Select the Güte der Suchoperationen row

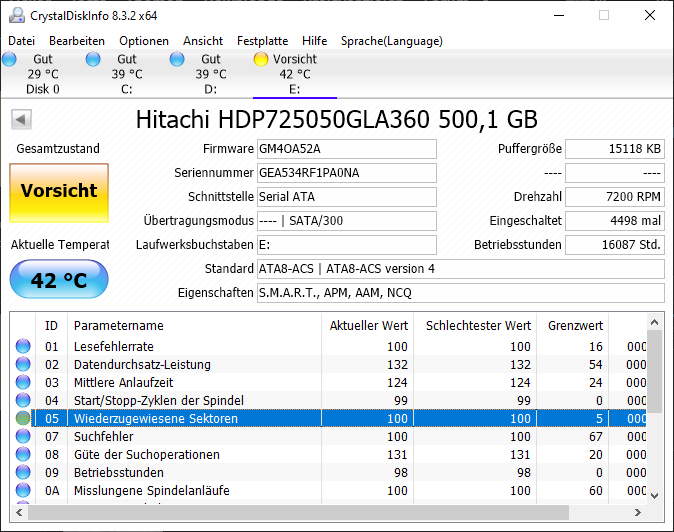(x=328, y=455)
